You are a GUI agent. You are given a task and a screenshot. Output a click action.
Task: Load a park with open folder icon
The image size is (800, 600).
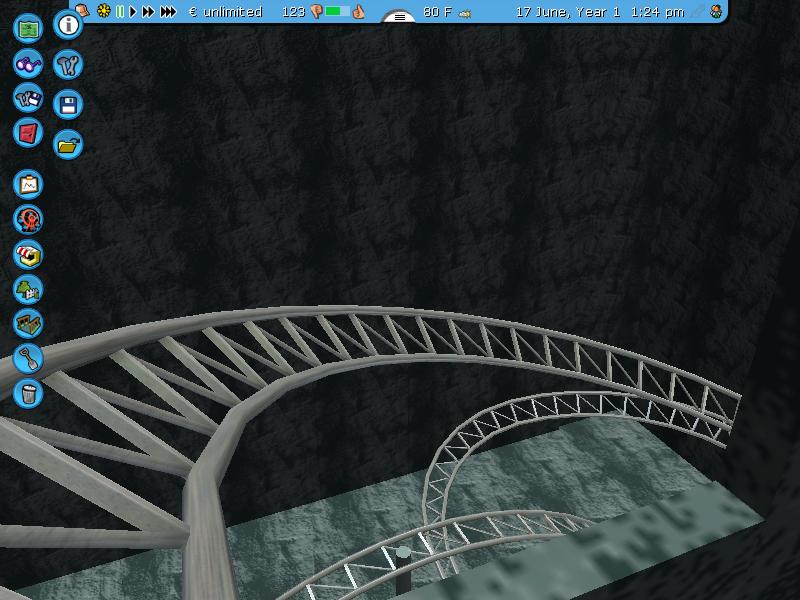[x=68, y=145]
